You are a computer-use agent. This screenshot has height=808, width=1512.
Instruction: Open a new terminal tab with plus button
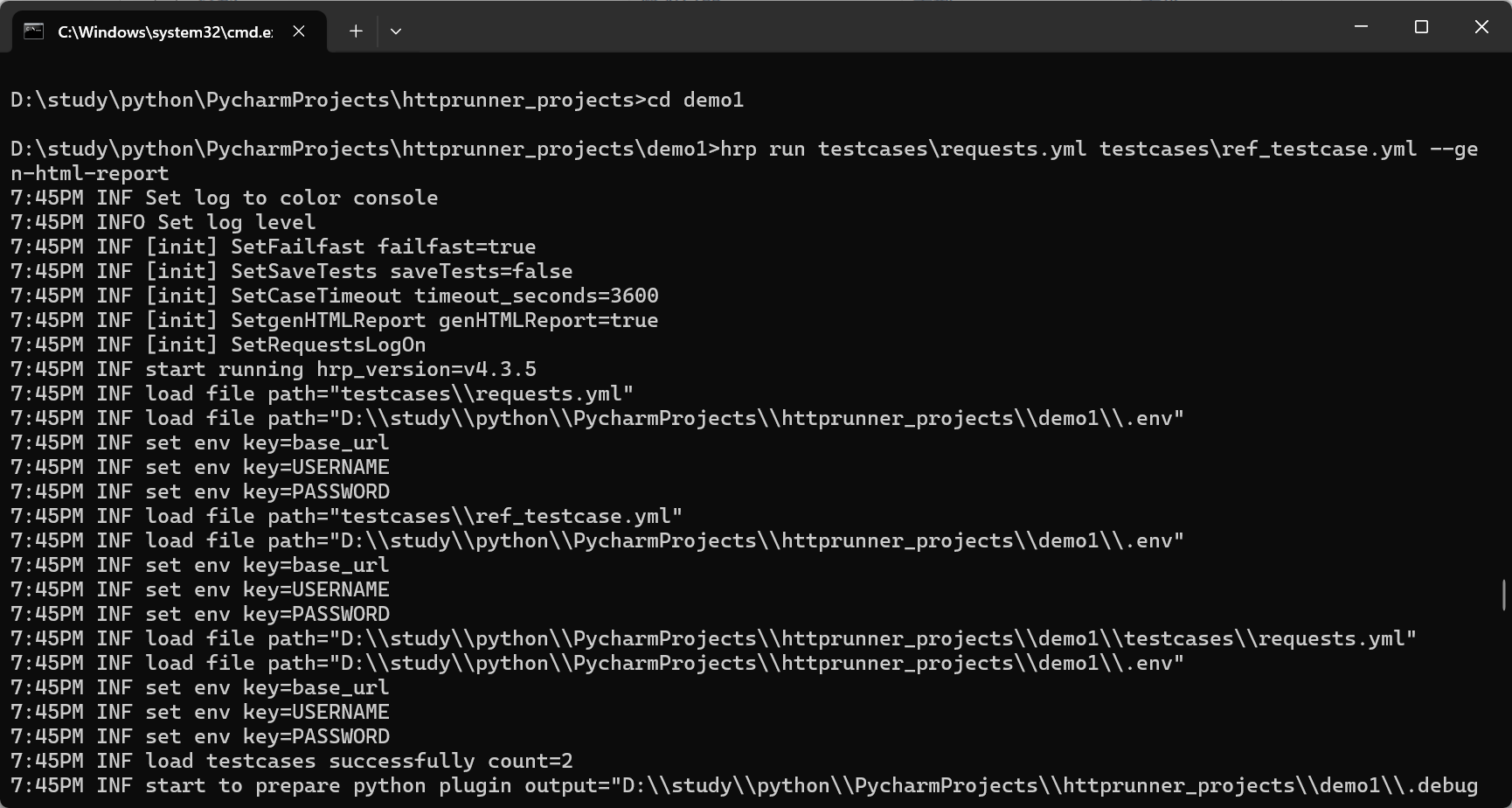point(356,31)
